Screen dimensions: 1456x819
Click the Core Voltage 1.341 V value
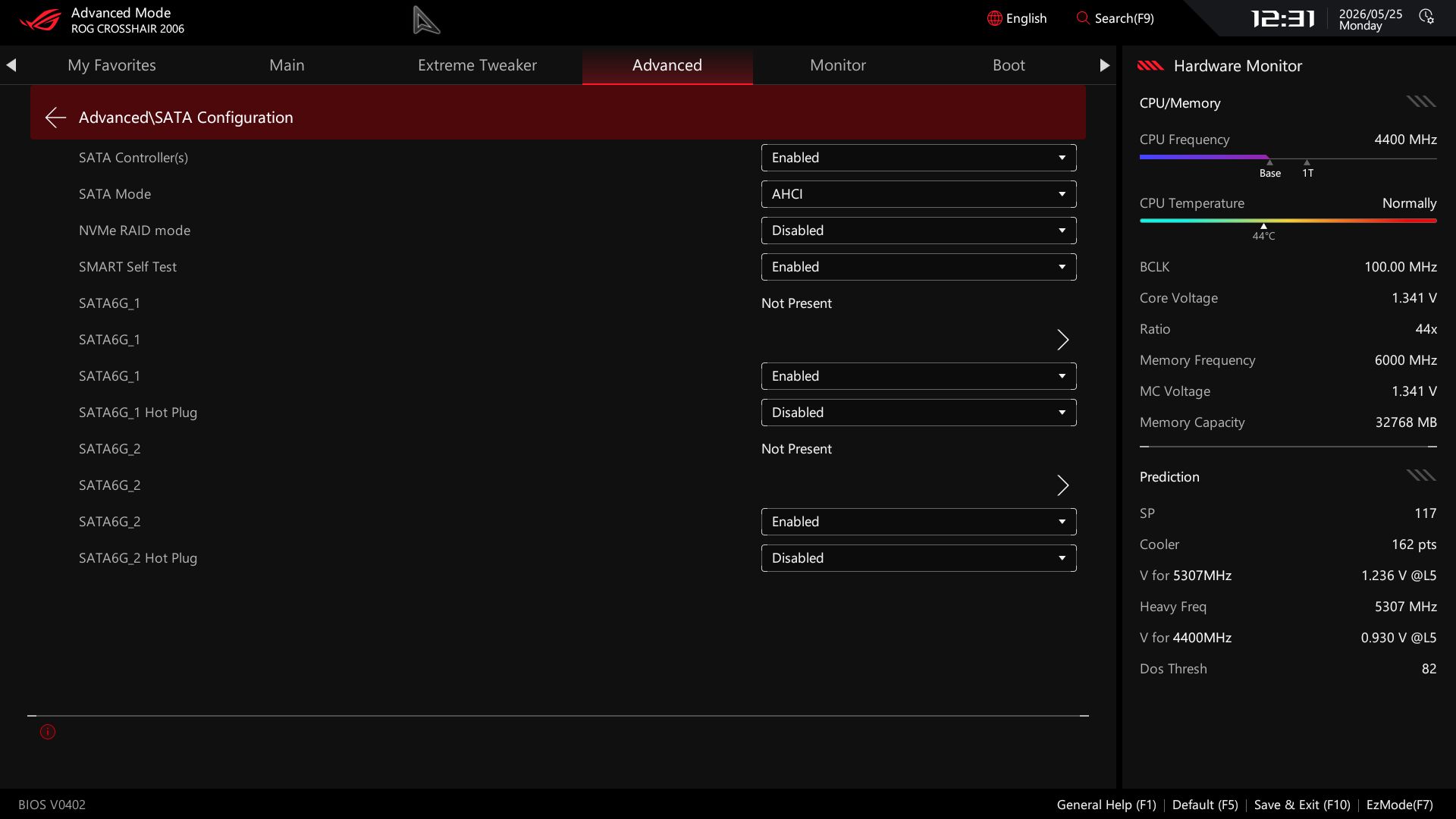1414,298
